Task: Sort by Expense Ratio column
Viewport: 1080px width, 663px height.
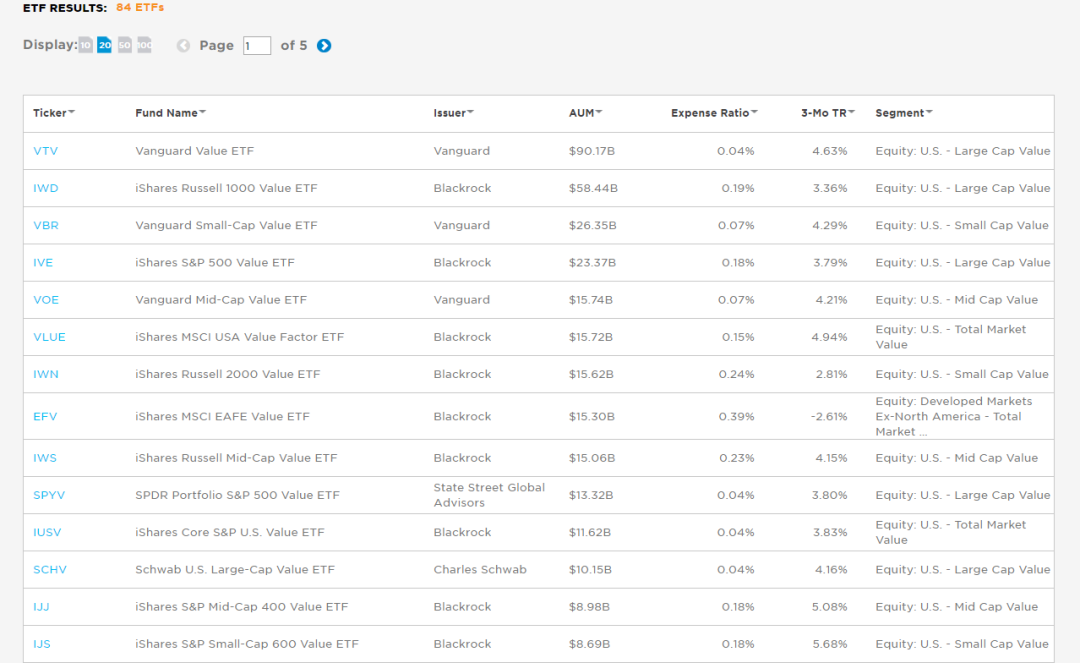Action: 714,113
